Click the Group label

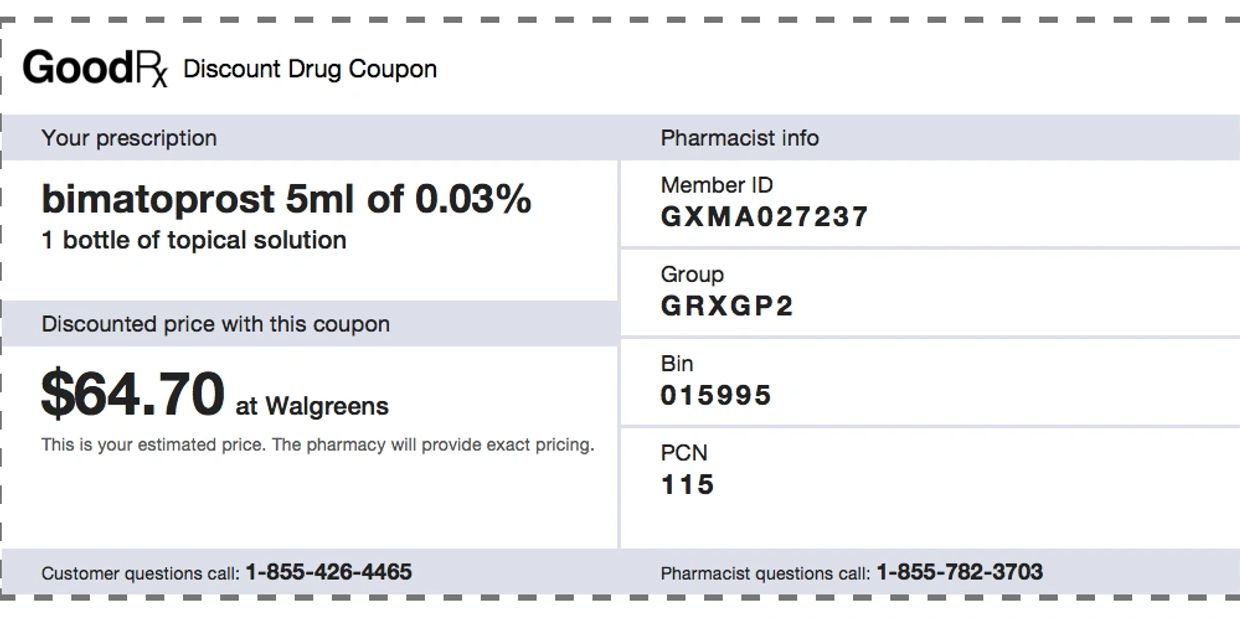pyautogui.click(x=692, y=274)
